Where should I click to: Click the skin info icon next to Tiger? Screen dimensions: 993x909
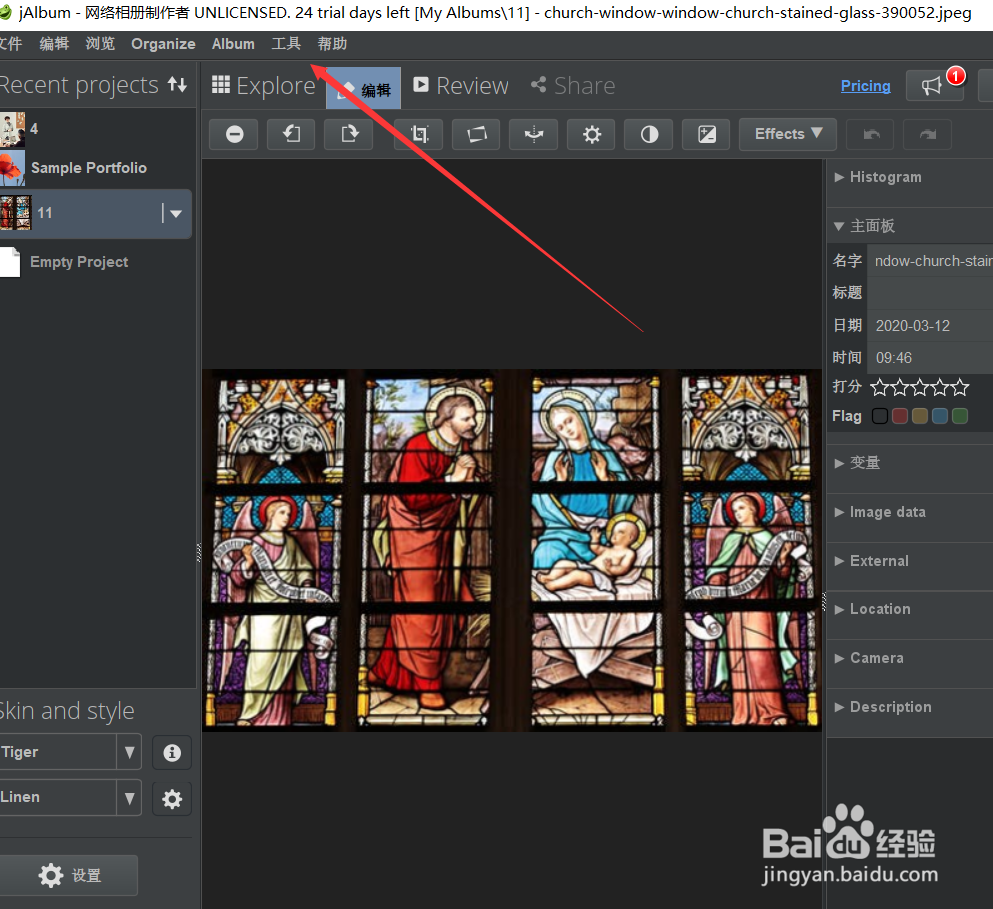point(172,753)
